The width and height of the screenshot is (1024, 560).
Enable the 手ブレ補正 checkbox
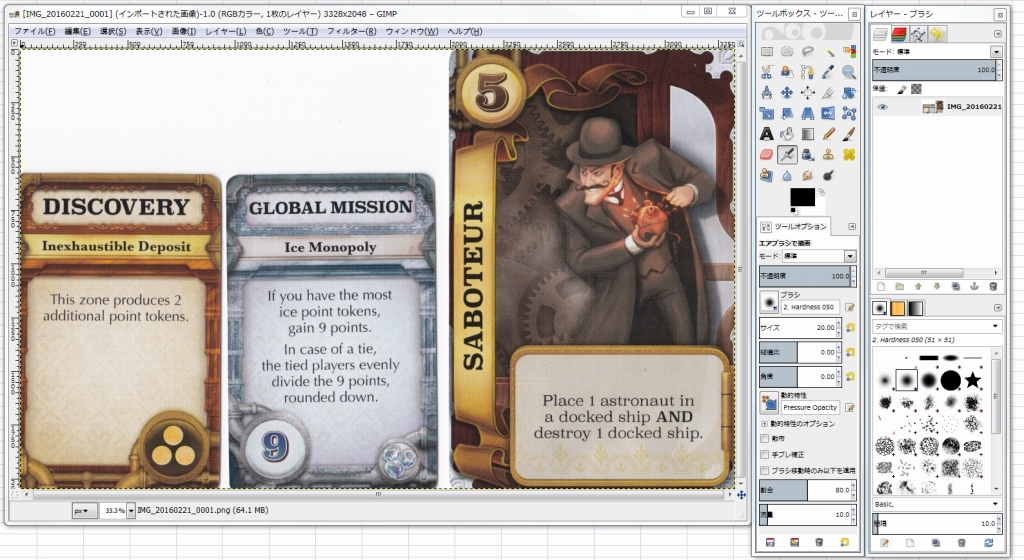(x=765, y=454)
